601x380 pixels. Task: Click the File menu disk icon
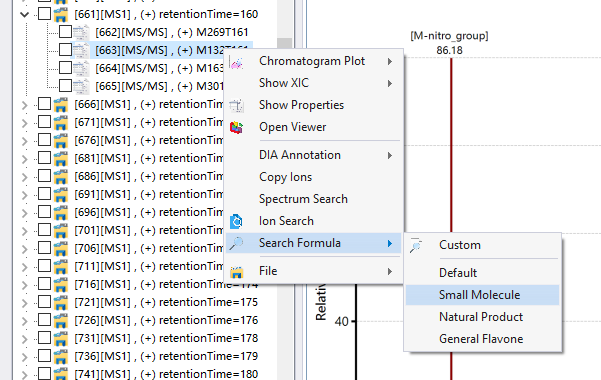click(x=236, y=272)
